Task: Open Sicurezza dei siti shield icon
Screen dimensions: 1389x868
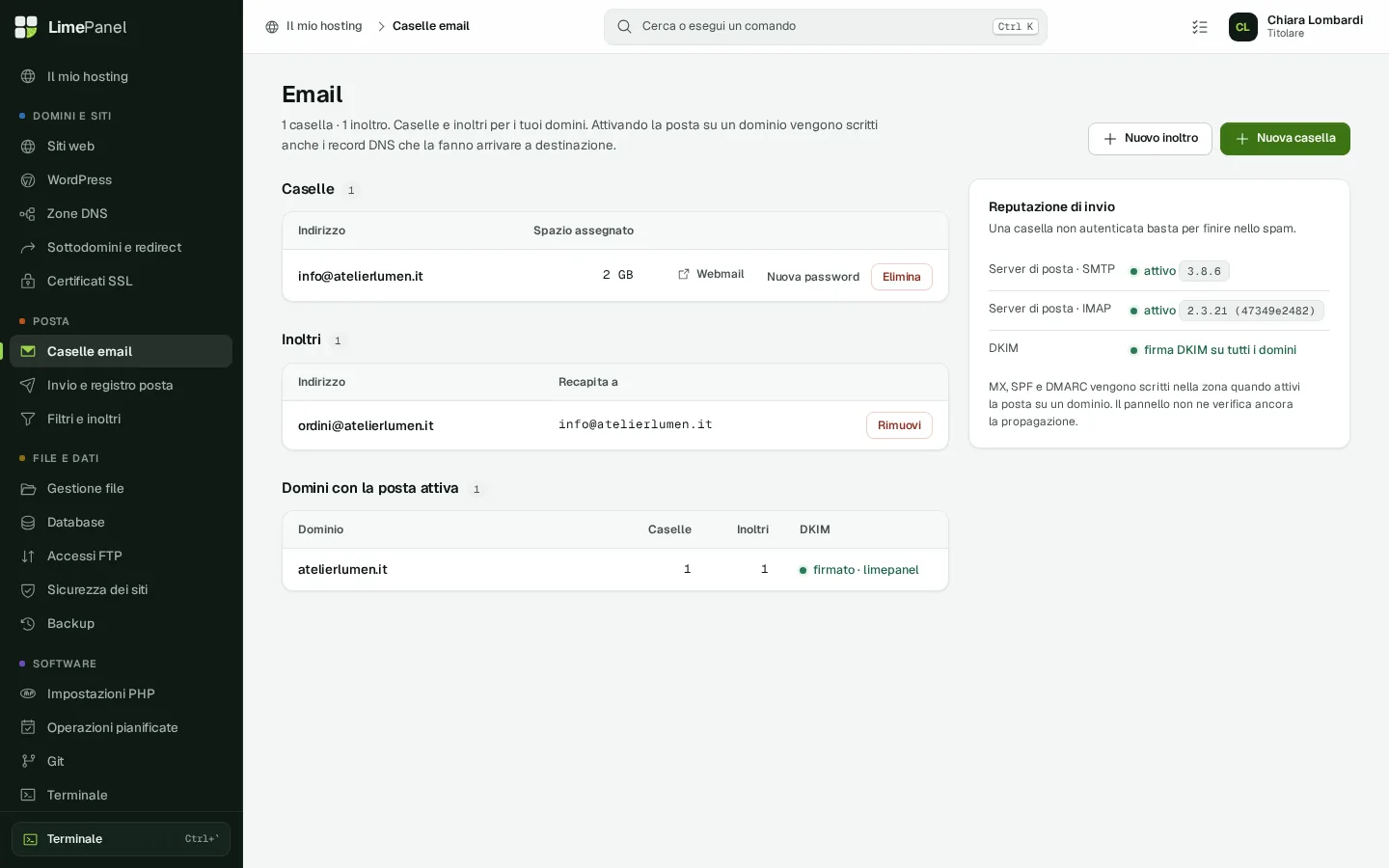Action: tap(28, 590)
